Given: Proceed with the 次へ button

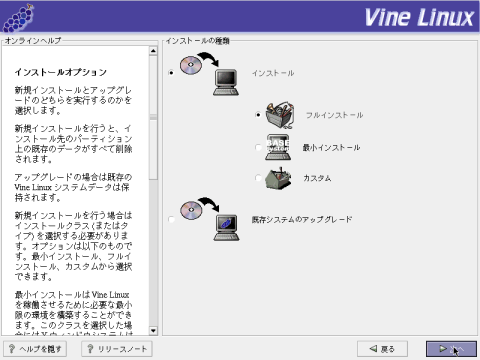Looking at the screenshot, I should point(451,349).
